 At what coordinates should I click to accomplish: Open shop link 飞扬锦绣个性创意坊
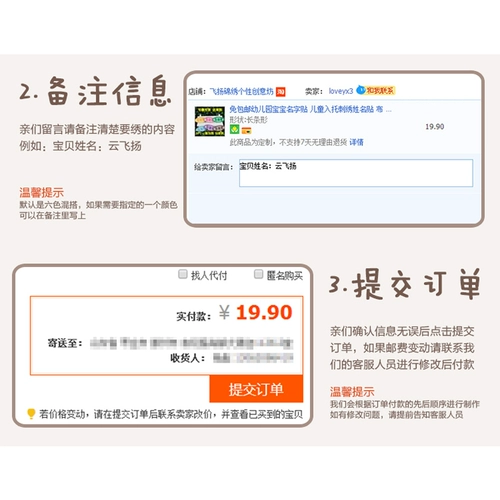(241, 91)
